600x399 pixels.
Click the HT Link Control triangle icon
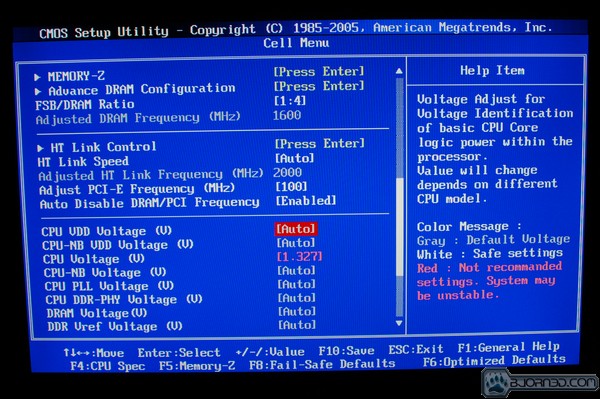point(40,148)
